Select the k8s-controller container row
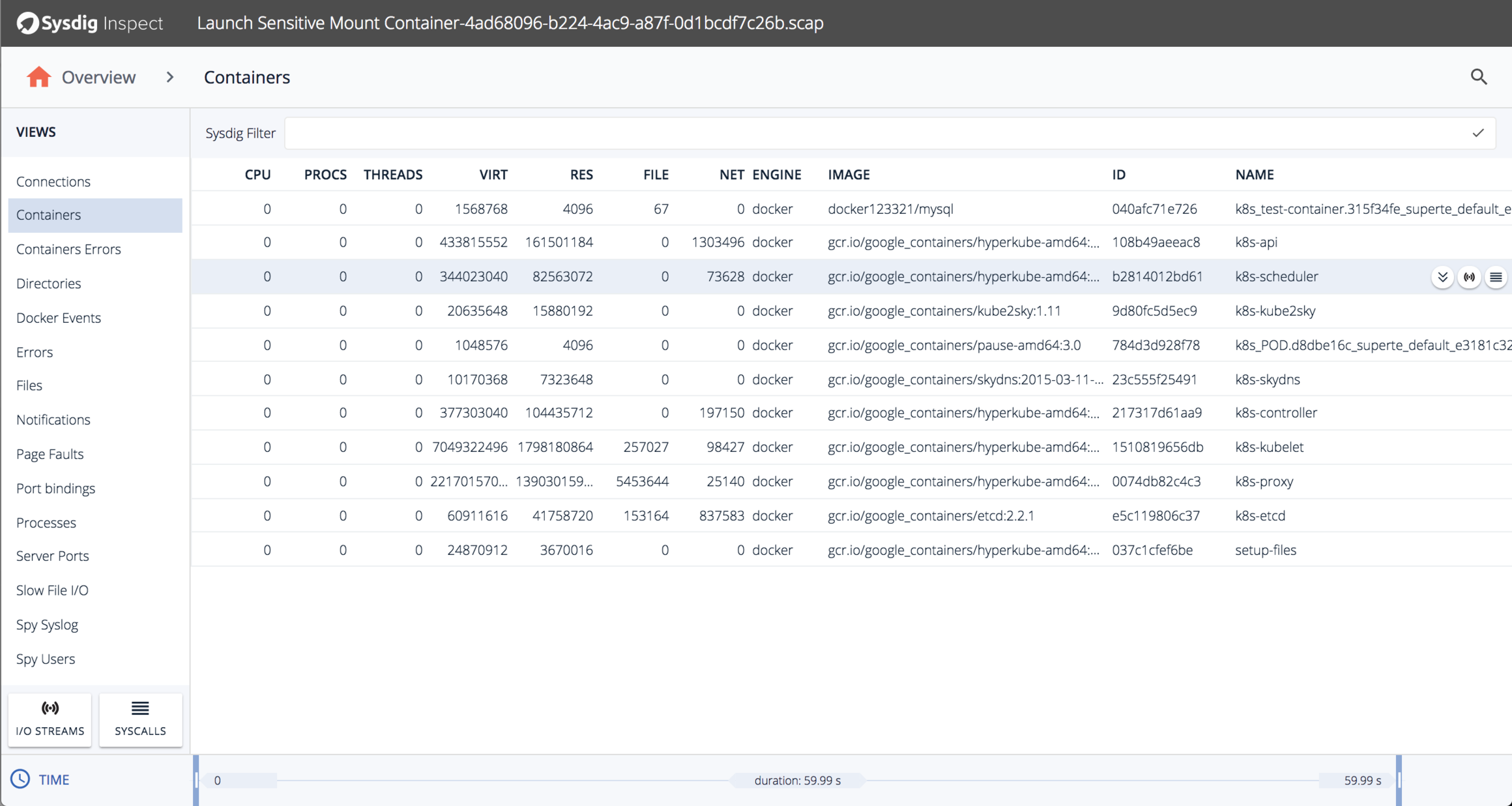1512x806 pixels. pyautogui.click(x=851, y=413)
